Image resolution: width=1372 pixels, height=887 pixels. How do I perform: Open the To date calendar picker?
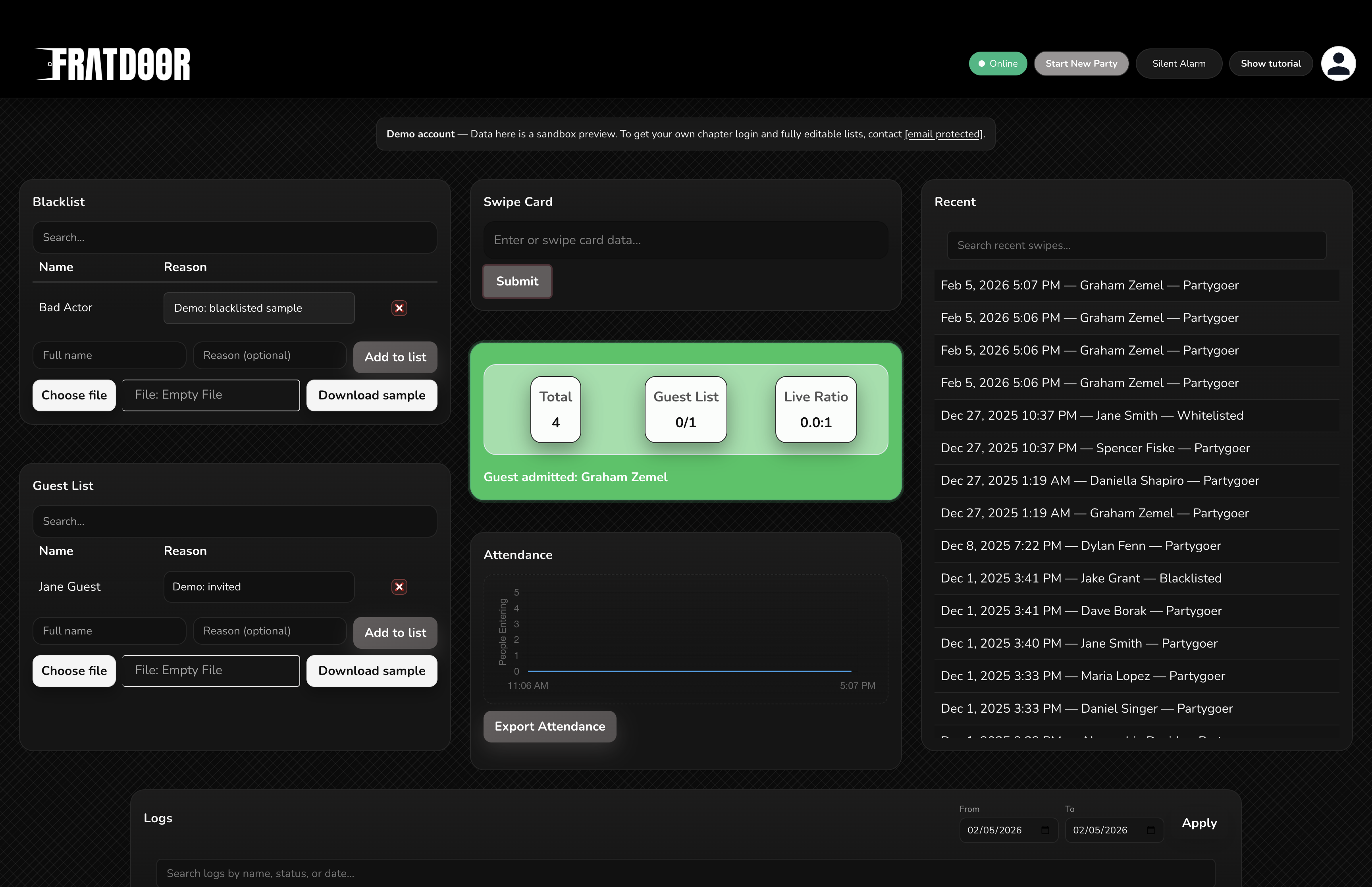[x=1150, y=830]
